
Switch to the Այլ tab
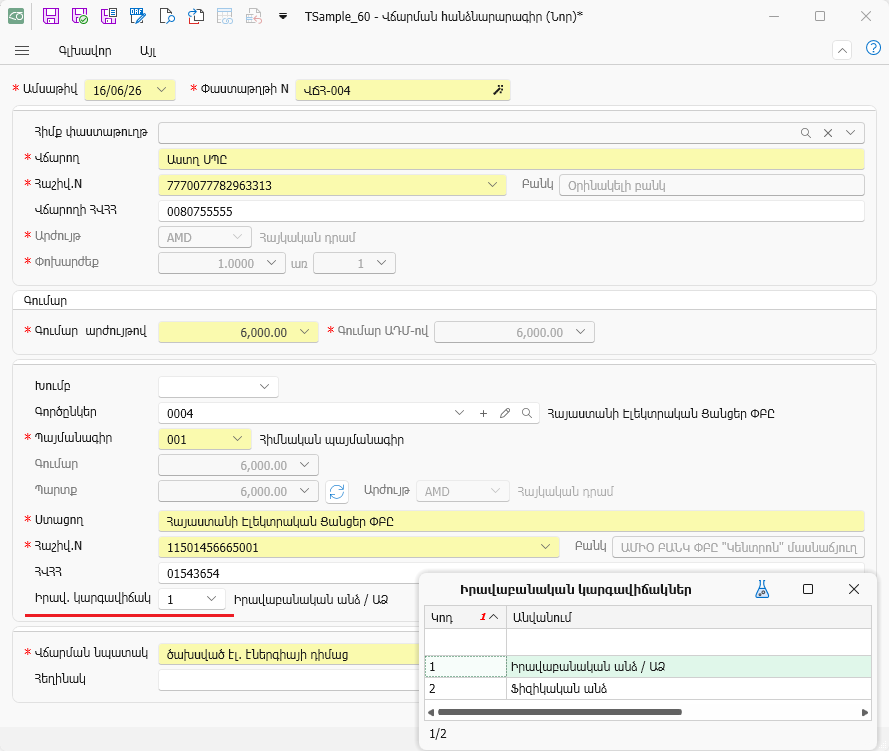coord(148,50)
